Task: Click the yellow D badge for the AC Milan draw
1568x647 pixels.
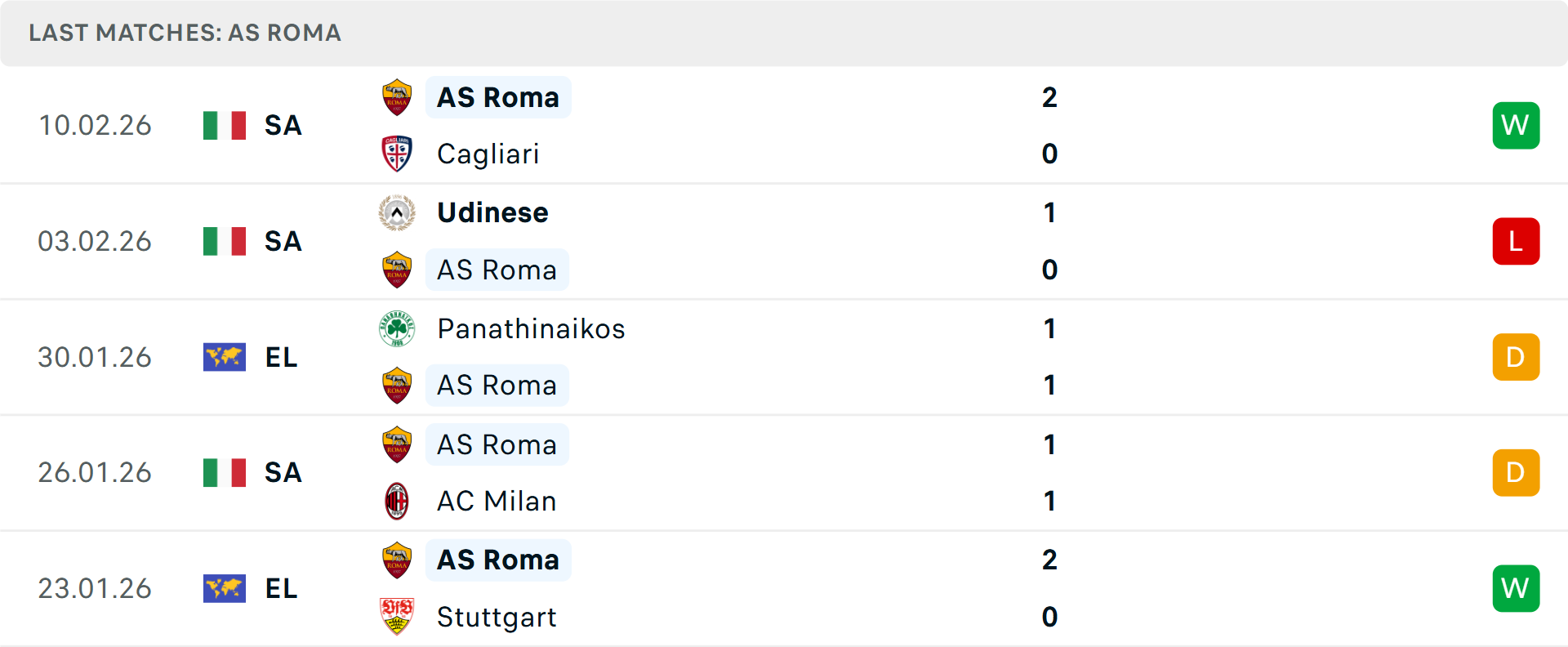Action: coord(1516,472)
